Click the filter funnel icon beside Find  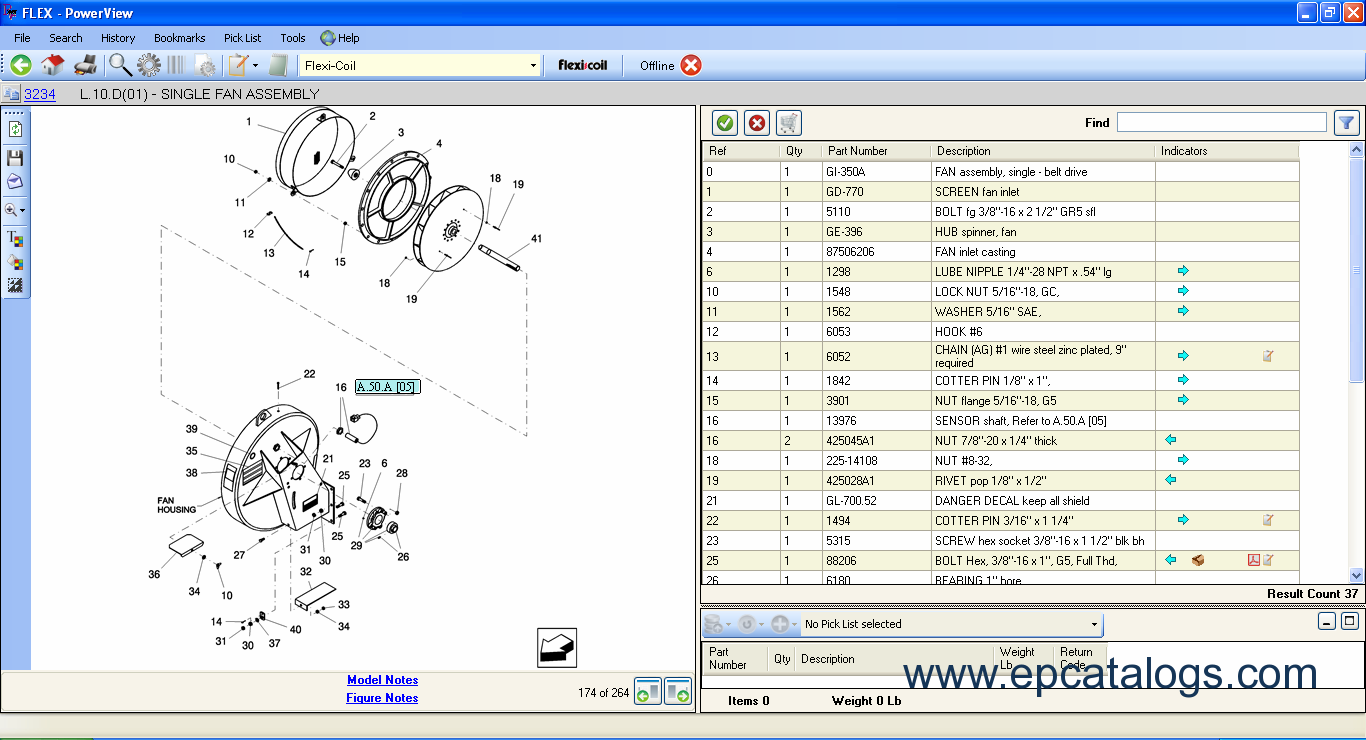pyautogui.click(x=1347, y=122)
